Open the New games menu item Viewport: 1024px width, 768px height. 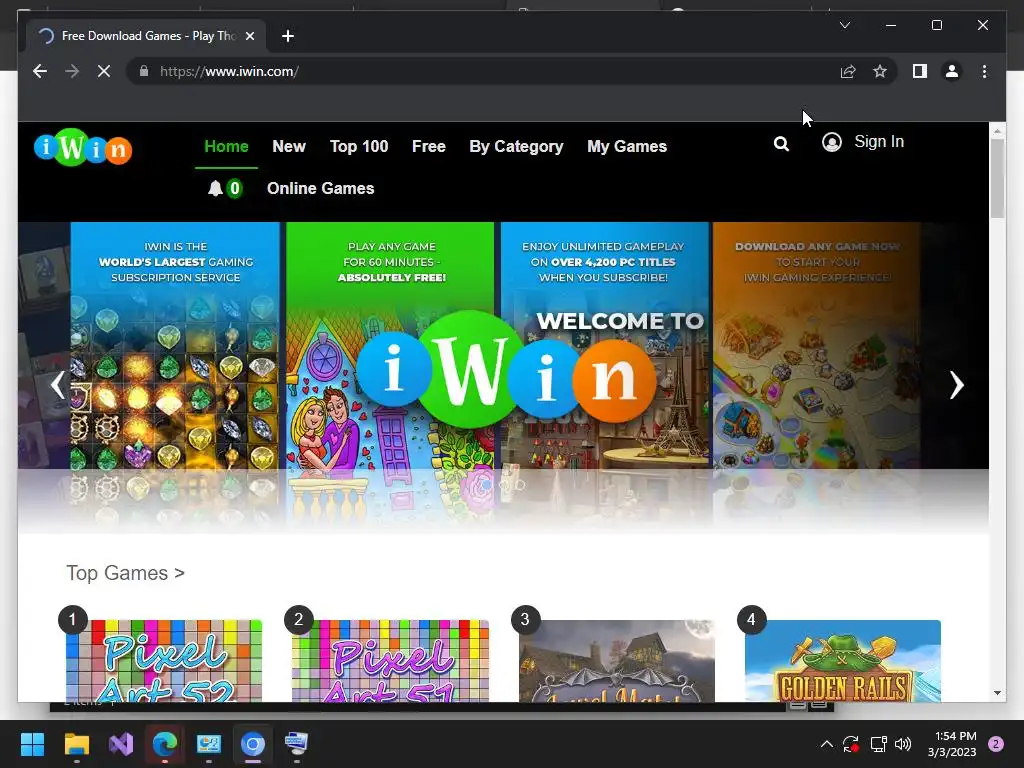pos(289,146)
